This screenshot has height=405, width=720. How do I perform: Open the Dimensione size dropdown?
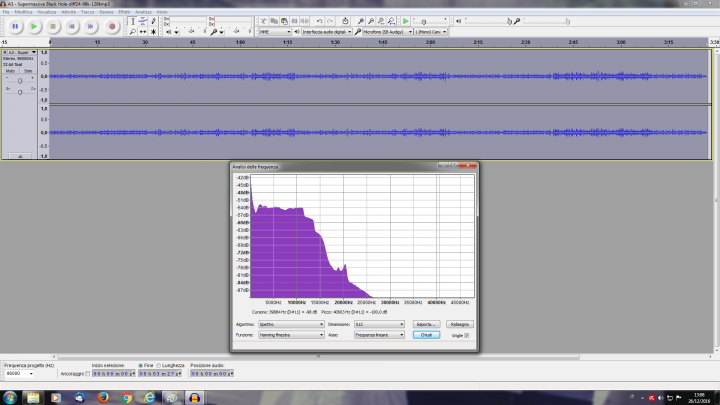[x=379, y=324]
